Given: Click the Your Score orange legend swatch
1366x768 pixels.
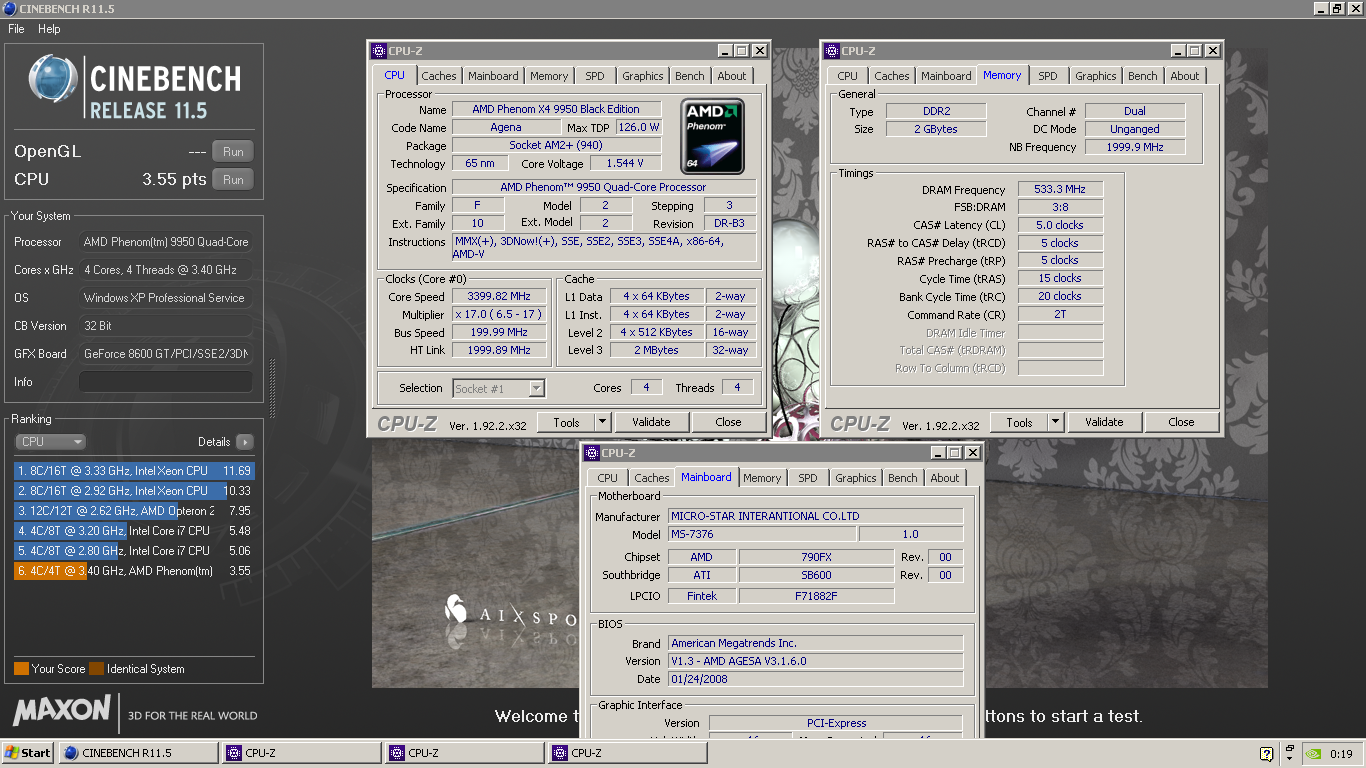Looking at the screenshot, I should click(x=21, y=669).
